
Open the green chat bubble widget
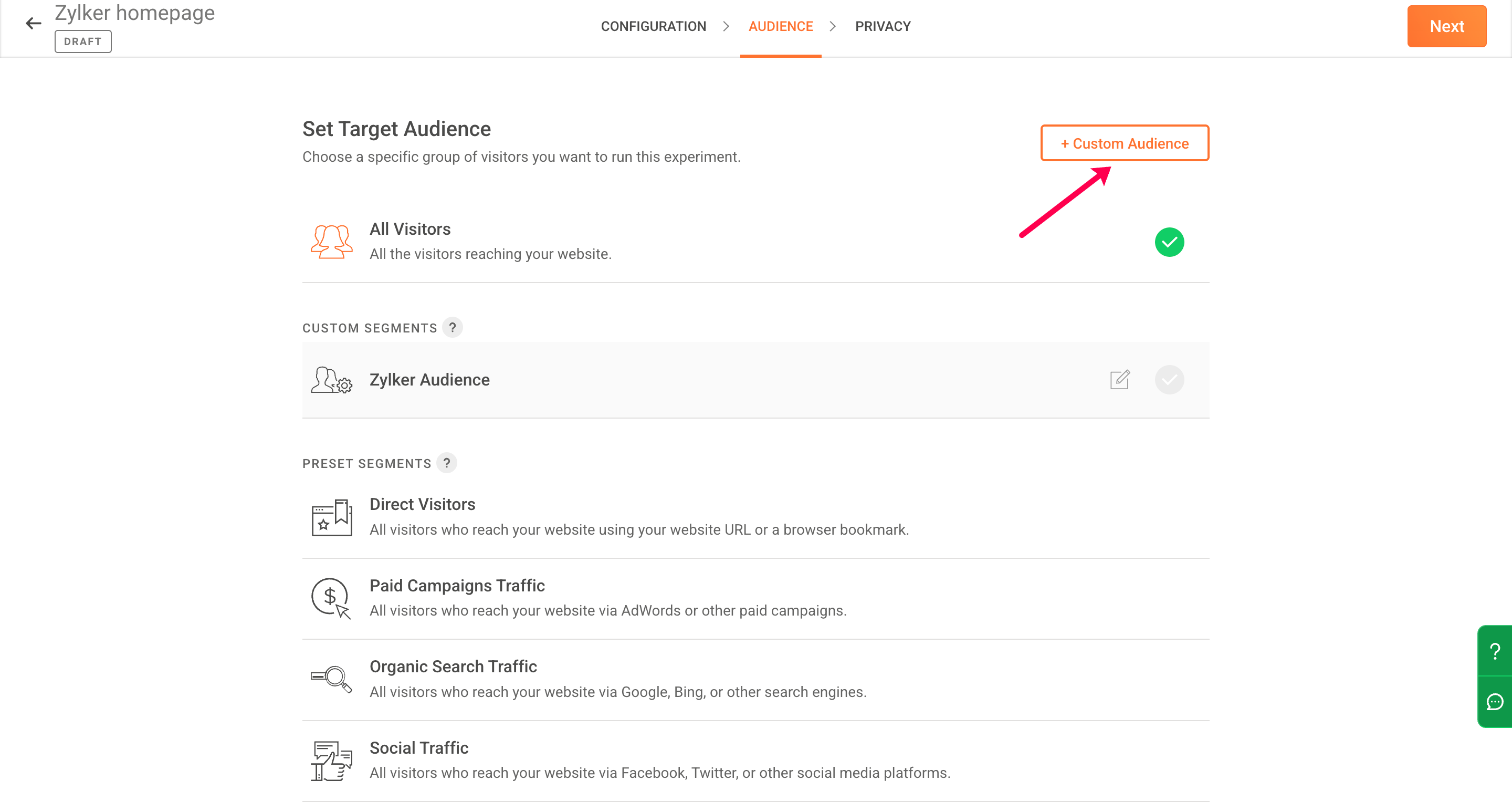coord(1495,702)
